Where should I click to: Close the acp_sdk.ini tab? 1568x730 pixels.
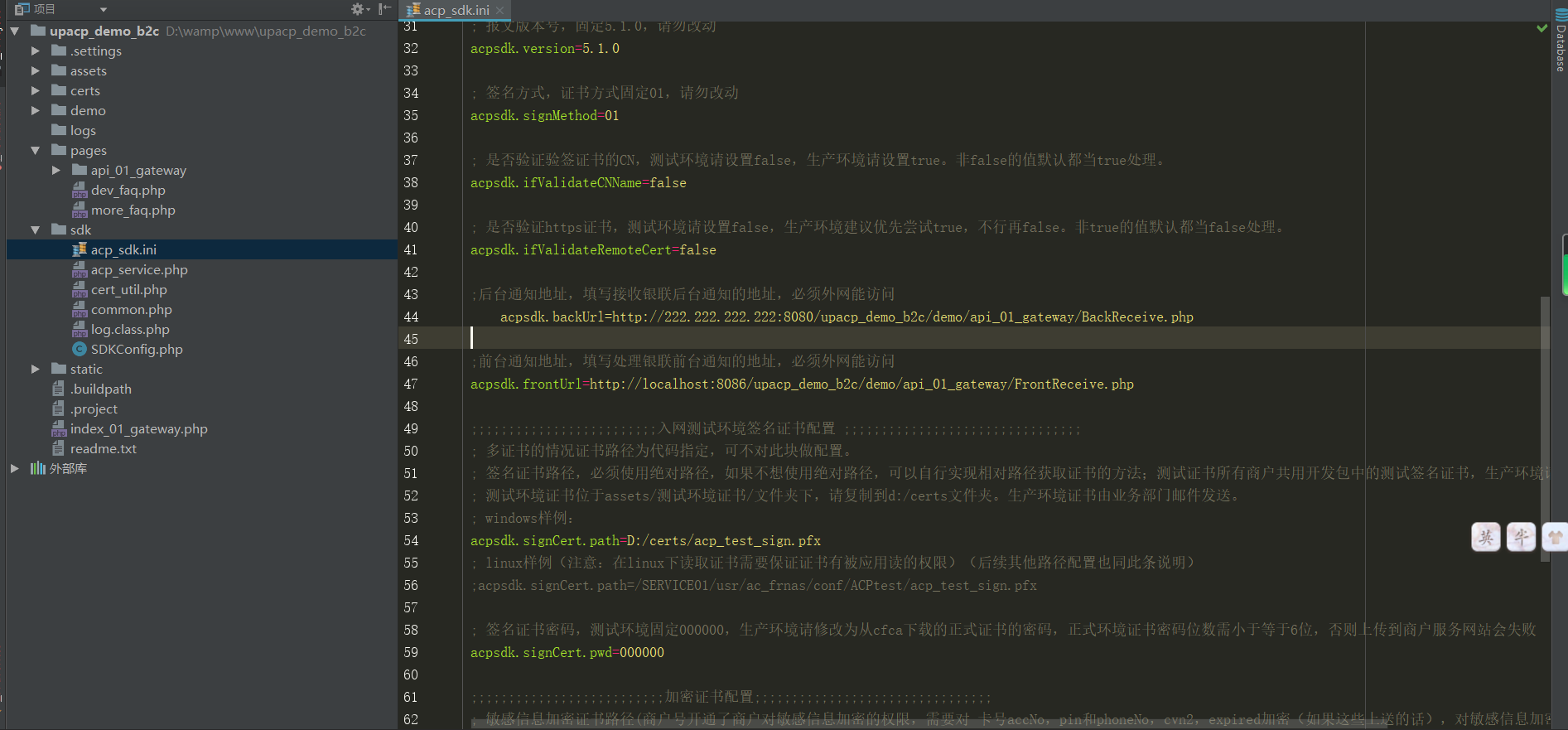500,11
